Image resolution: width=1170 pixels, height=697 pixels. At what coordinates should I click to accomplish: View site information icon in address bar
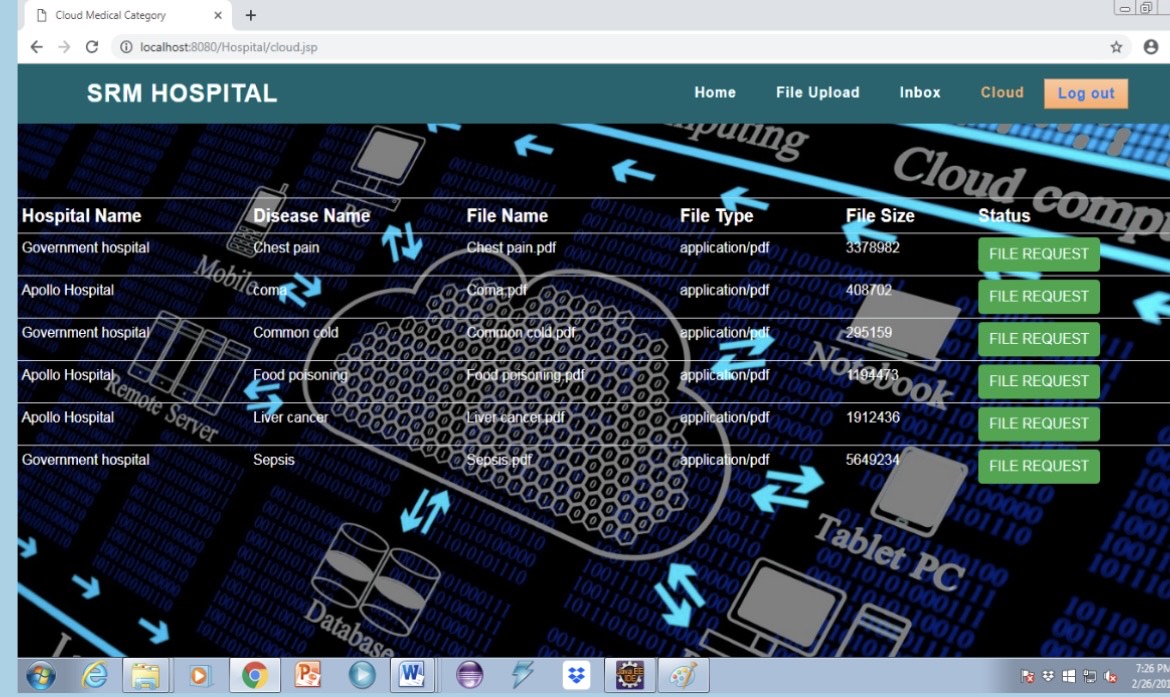(126, 47)
